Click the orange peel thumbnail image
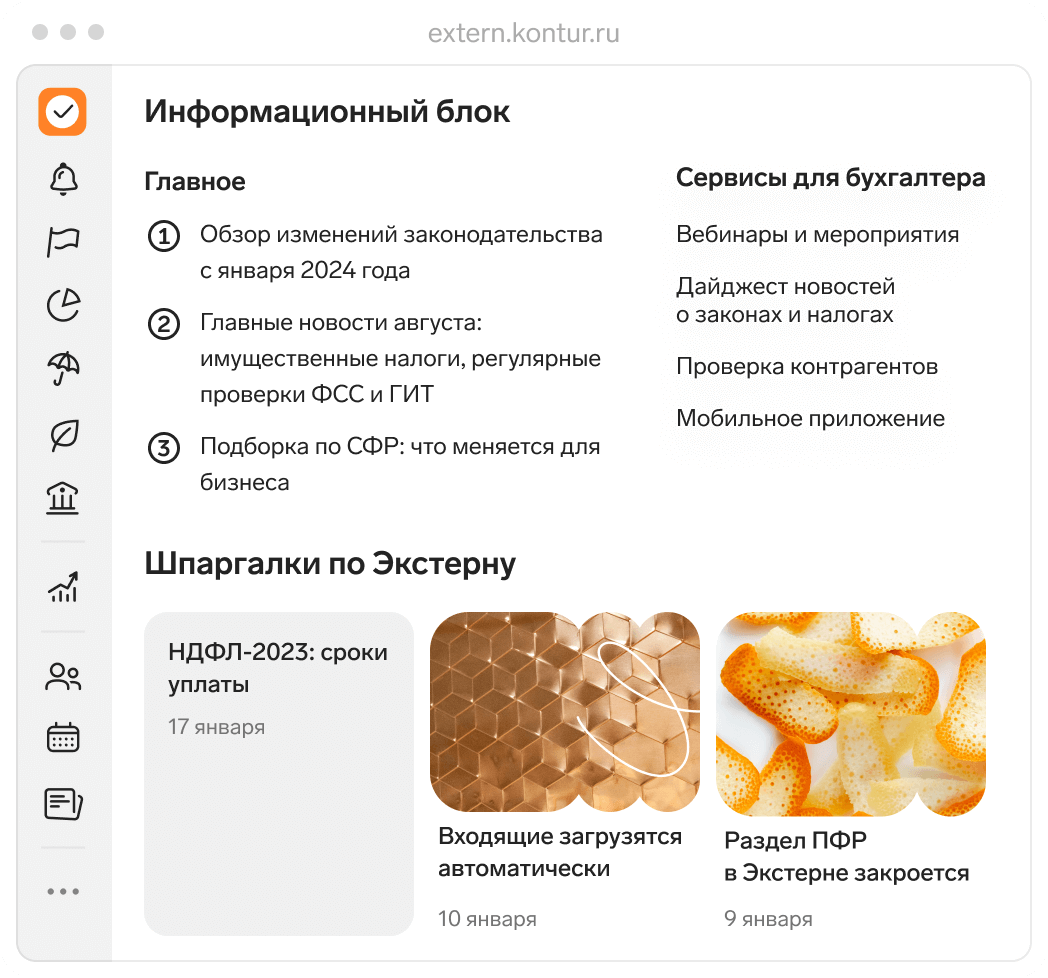Viewport: 1048px width, 978px height. [851, 714]
